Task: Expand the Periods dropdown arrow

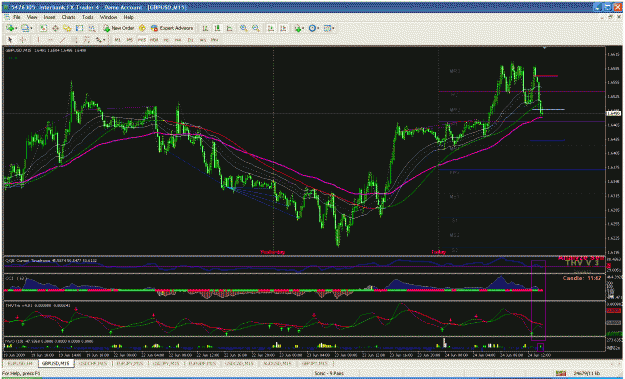Action: click(318, 28)
